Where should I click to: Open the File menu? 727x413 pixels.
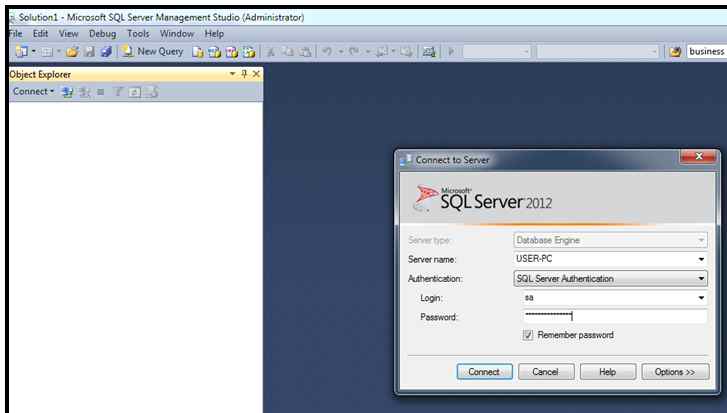pyautogui.click(x=15, y=34)
